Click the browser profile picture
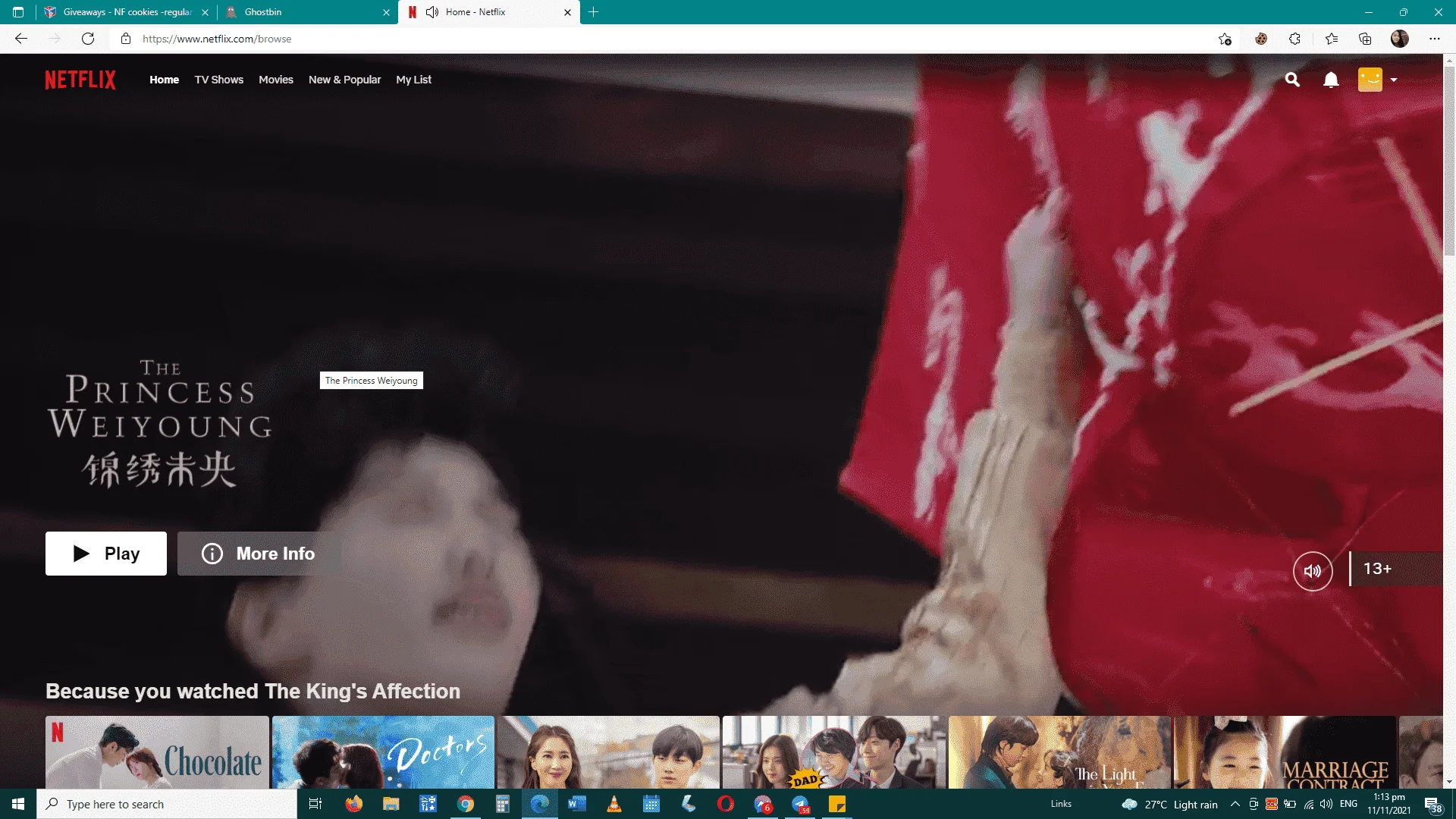 point(1400,39)
